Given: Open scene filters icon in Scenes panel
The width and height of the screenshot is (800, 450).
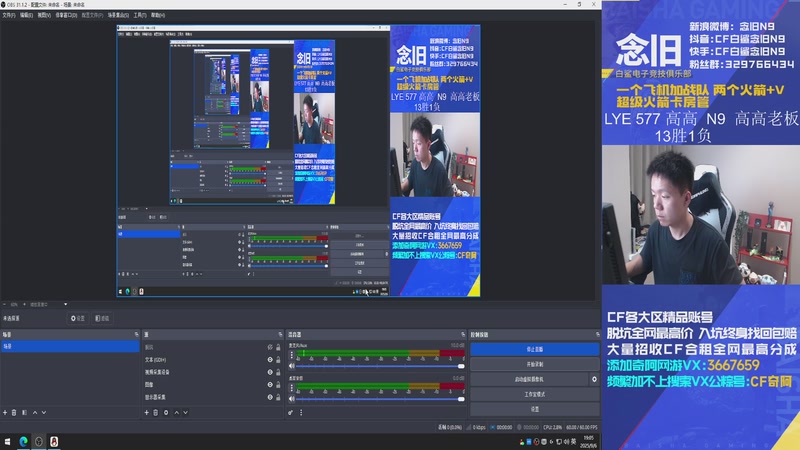Looking at the screenshot, I should [24, 412].
